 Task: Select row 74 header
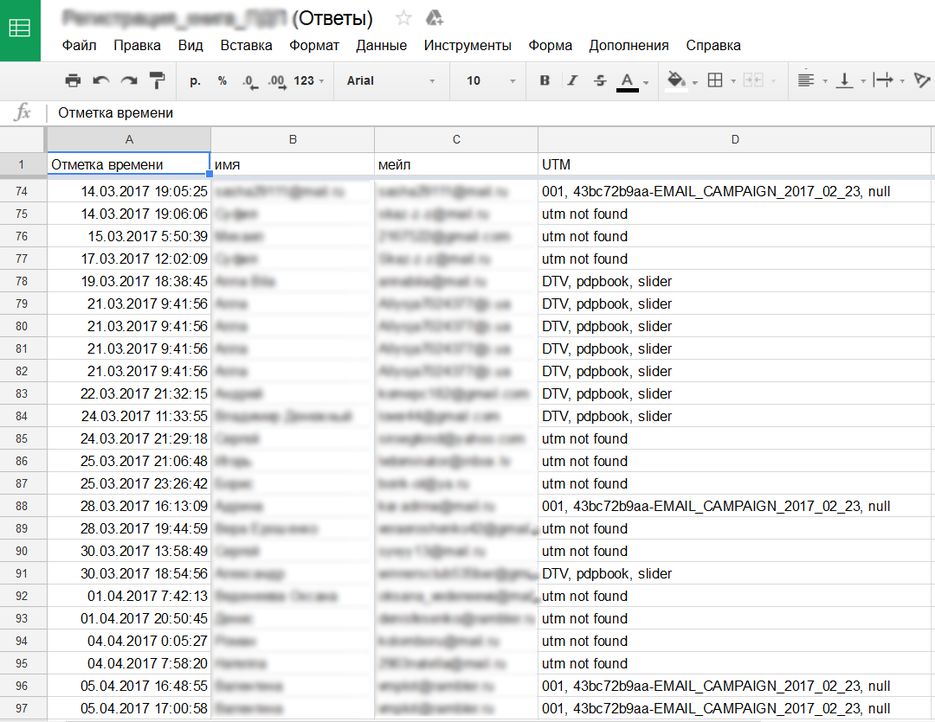pos(22,191)
